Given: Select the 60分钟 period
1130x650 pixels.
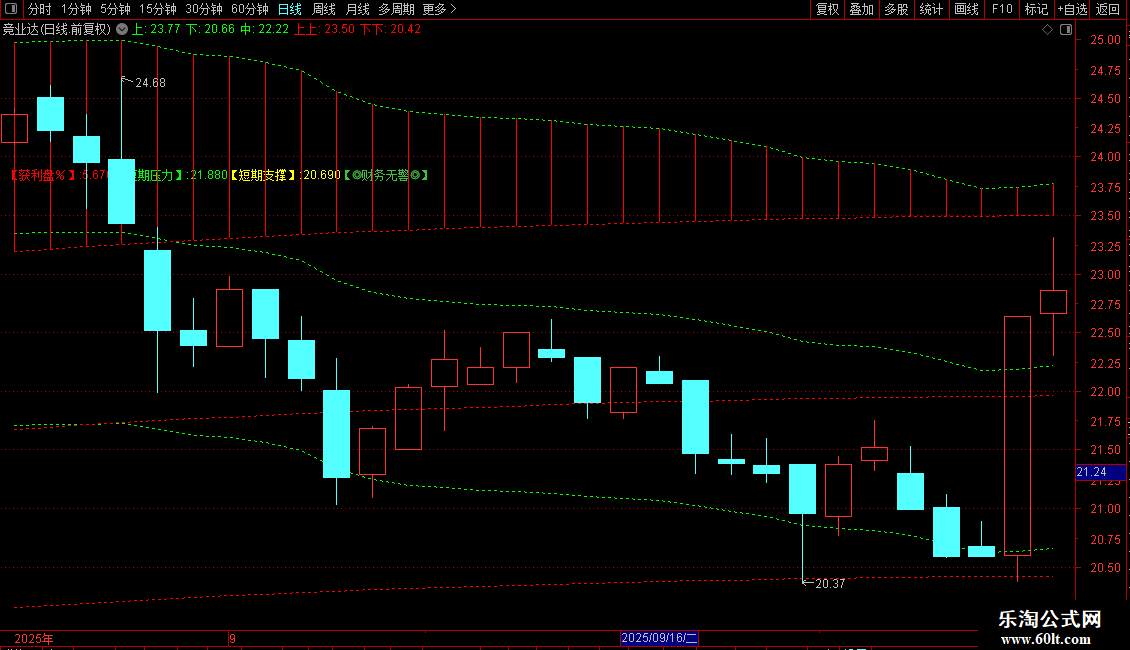Looking at the screenshot, I should pyautogui.click(x=250, y=9).
